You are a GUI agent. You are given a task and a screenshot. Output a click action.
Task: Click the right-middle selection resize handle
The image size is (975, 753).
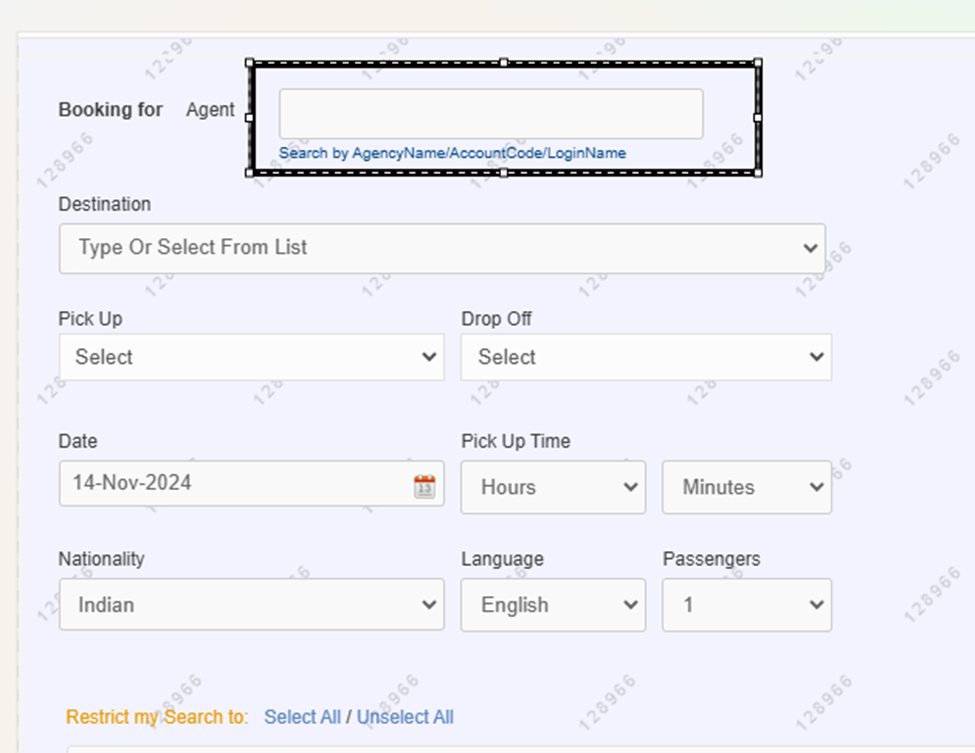click(x=758, y=118)
